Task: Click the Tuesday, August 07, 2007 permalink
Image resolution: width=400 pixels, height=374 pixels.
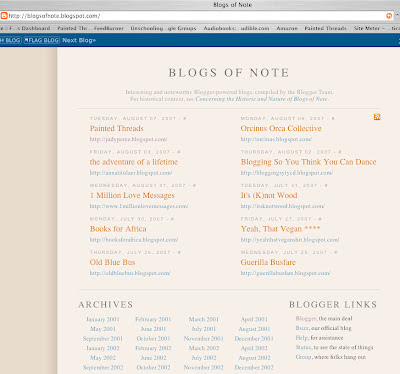Action: tap(185, 118)
